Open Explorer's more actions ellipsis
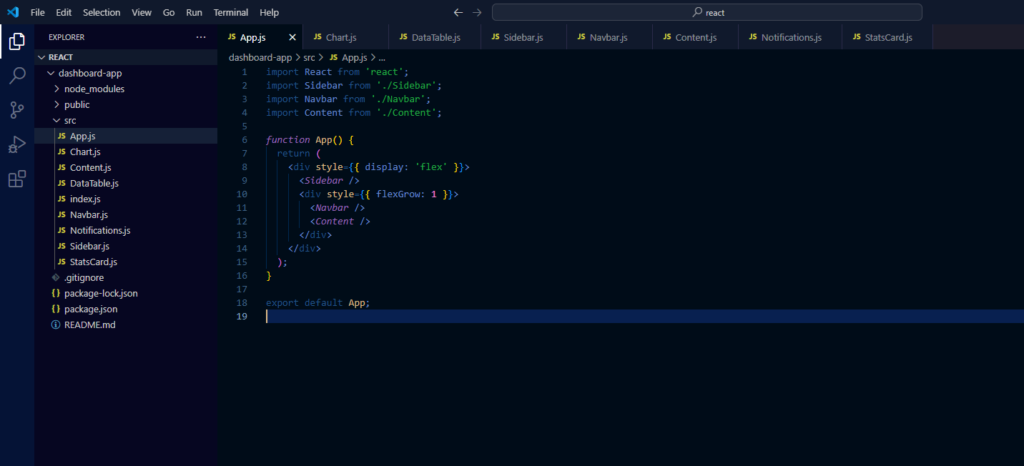 pos(201,37)
